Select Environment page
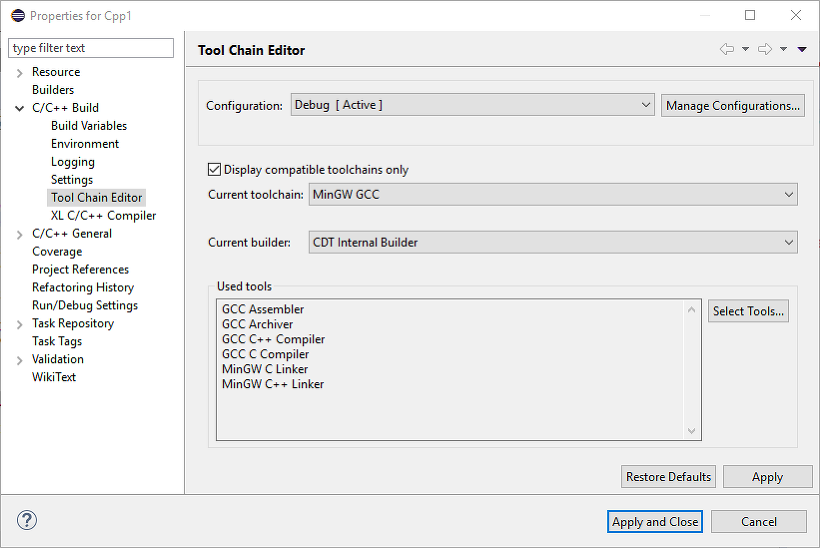The image size is (820, 548). pyautogui.click(x=85, y=144)
